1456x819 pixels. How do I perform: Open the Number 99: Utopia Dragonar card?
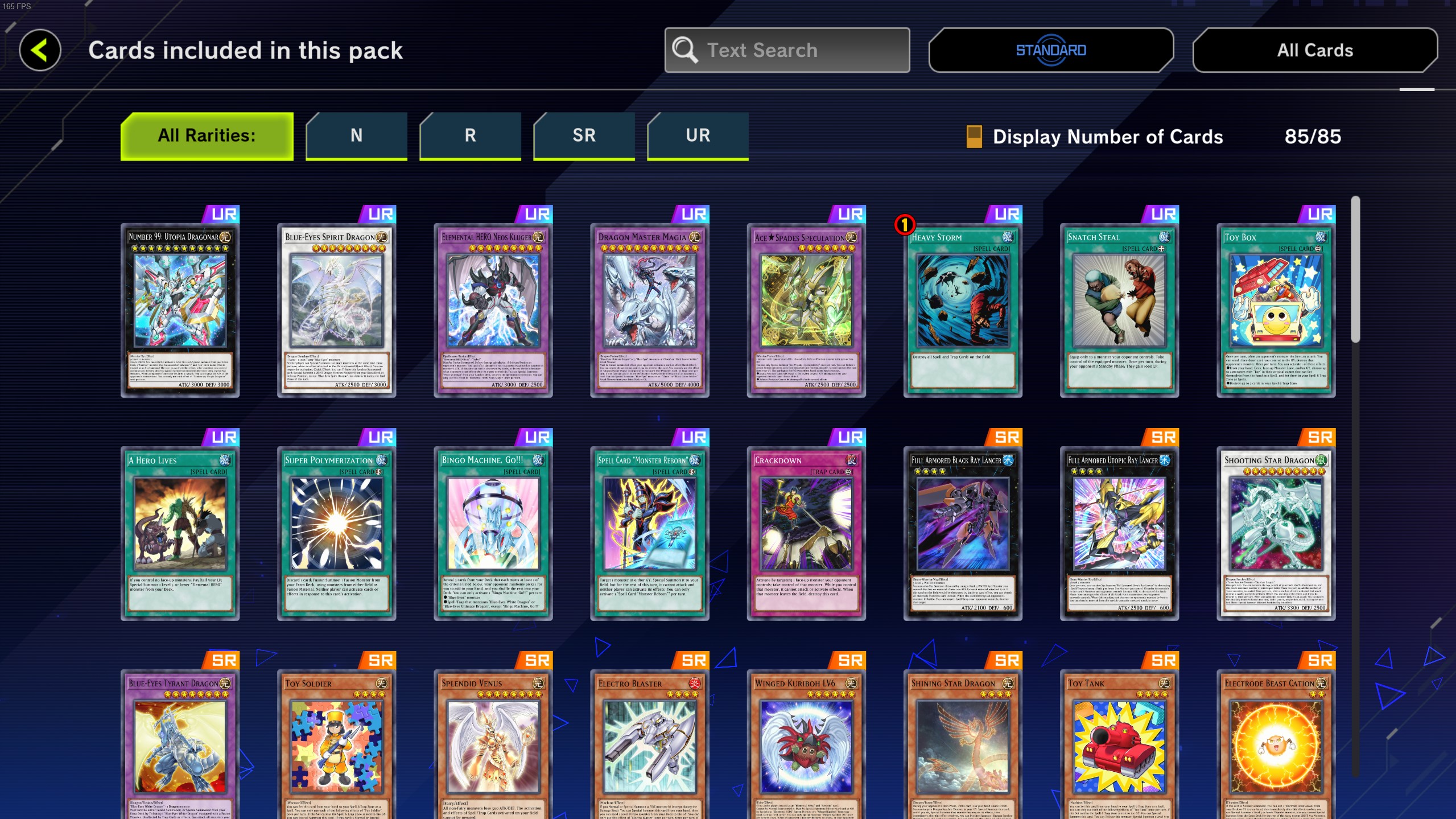[180, 310]
